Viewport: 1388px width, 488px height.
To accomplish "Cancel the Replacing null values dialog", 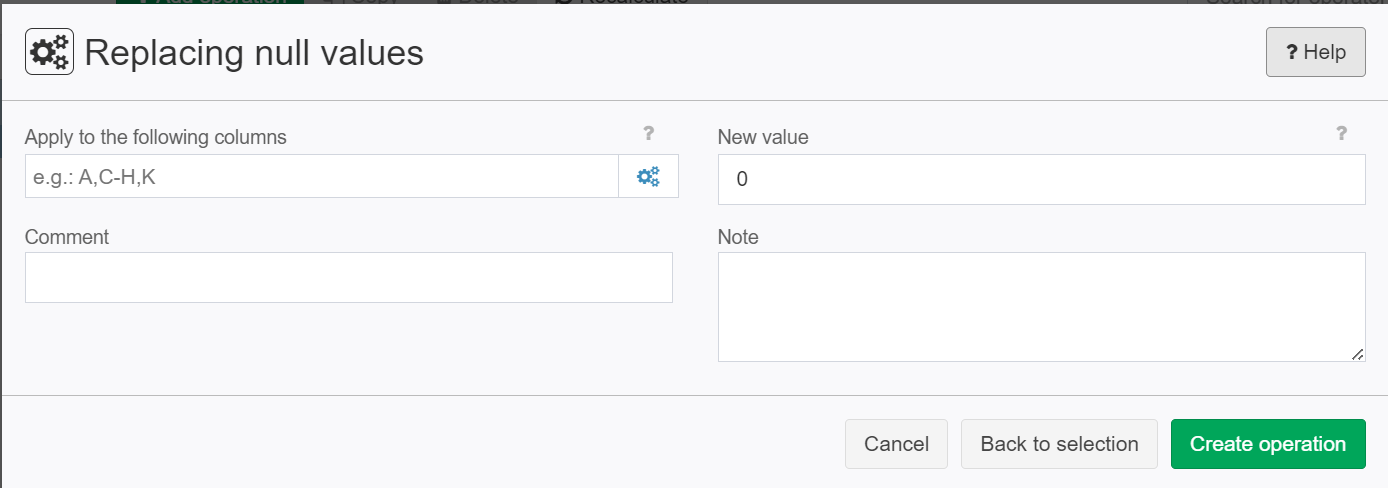I will point(896,444).
